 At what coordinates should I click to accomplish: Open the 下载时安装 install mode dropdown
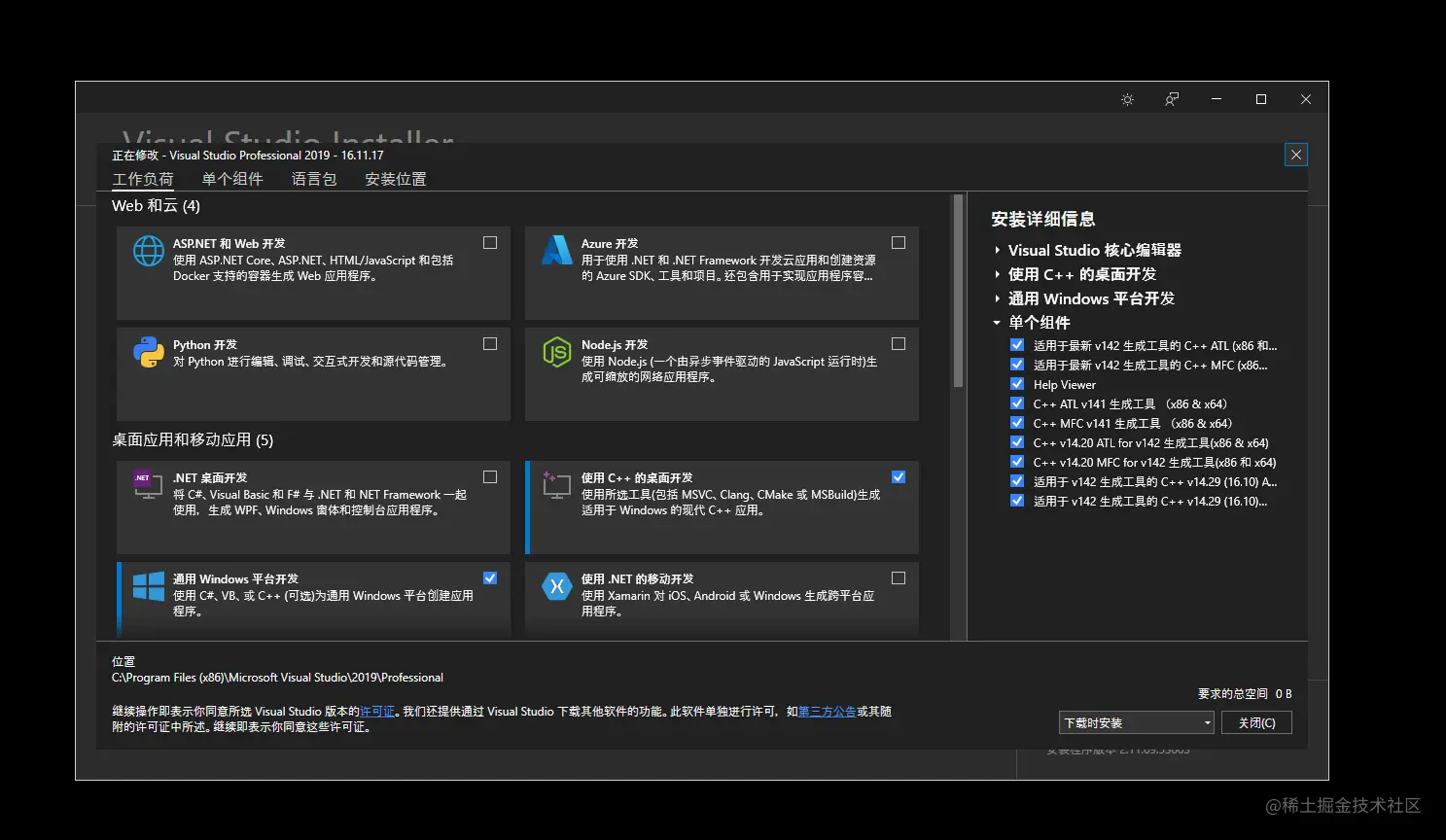(1137, 722)
